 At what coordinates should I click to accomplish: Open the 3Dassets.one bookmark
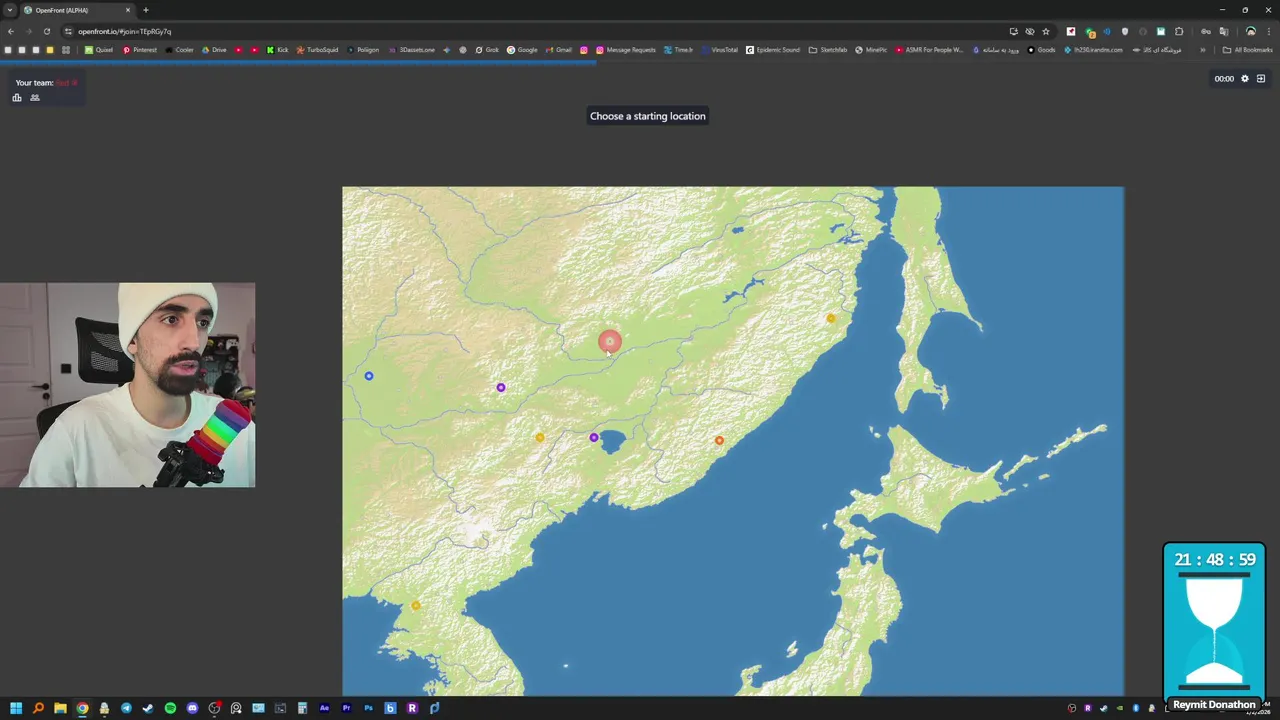[411, 49]
